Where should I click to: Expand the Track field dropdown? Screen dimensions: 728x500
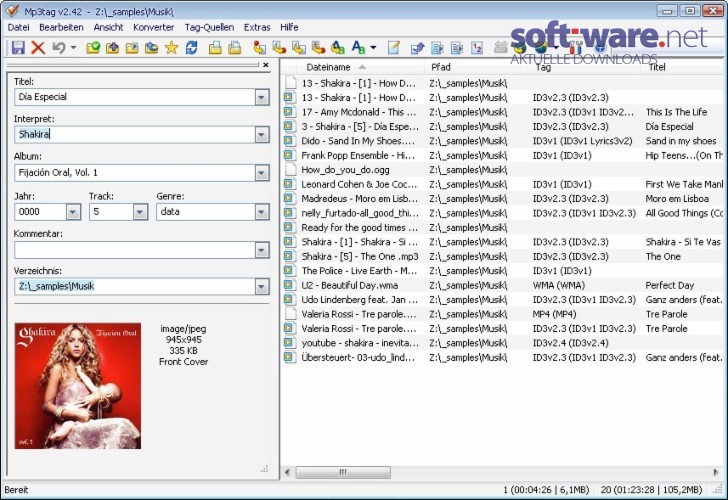pyautogui.click(x=140, y=212)
